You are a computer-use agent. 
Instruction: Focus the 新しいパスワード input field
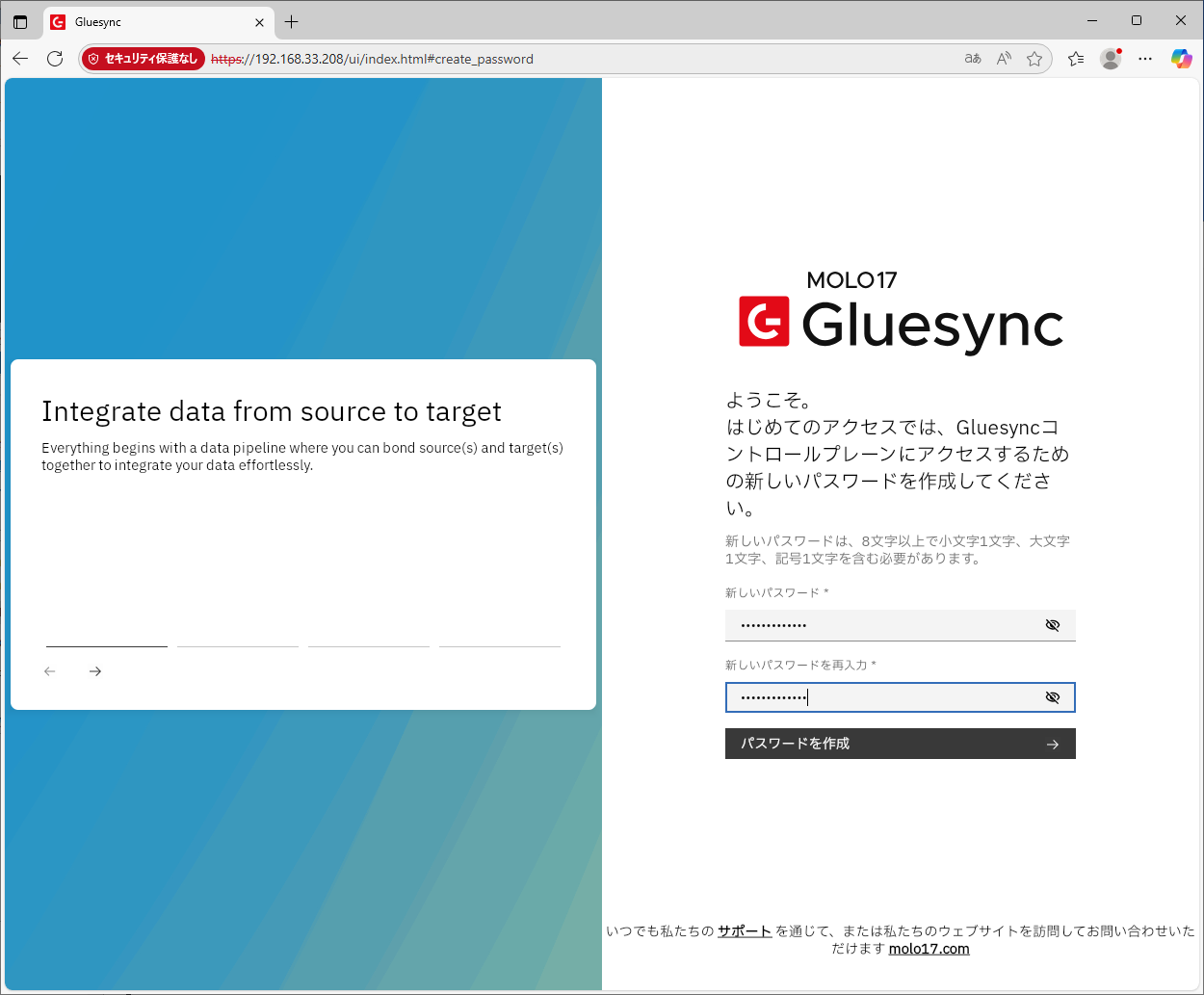tap(881, 625)
